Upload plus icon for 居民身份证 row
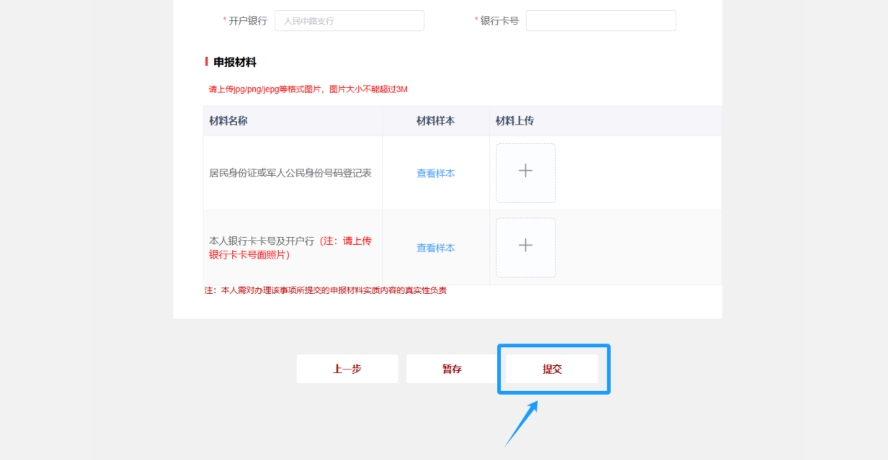The height and width of the screenshot is (460, 888). [526, 173]
